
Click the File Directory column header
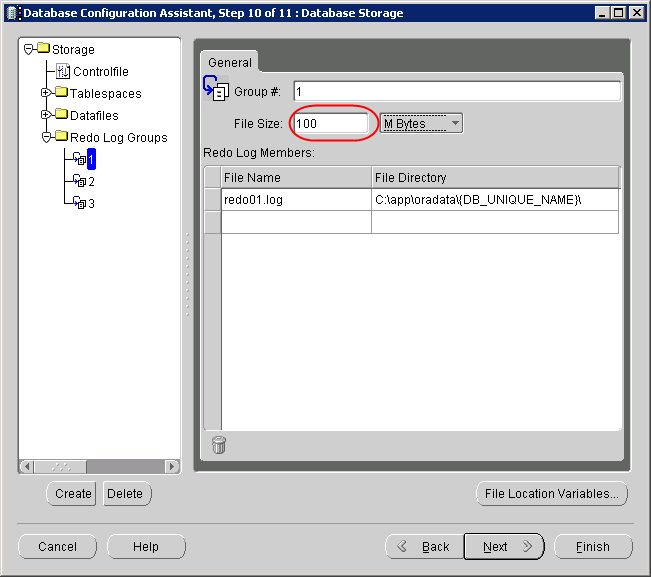point(495,178)
